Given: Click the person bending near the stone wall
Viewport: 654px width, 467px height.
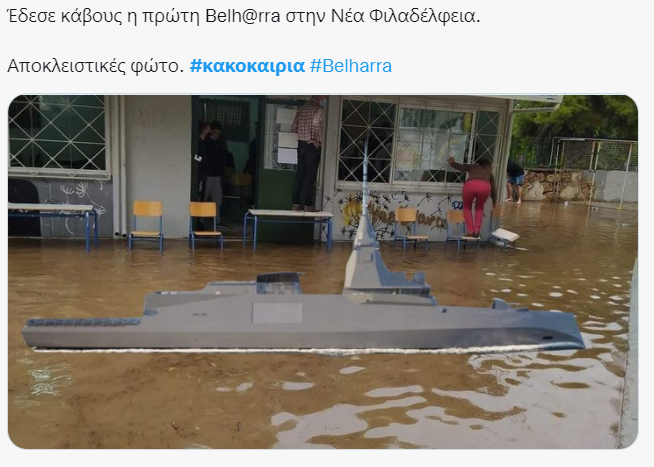Looking at the screenshot, I should (x=516, y=181).
